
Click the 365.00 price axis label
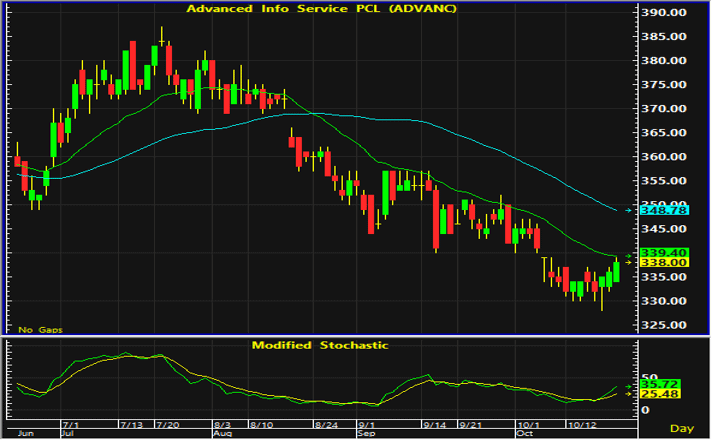[663, 133]
